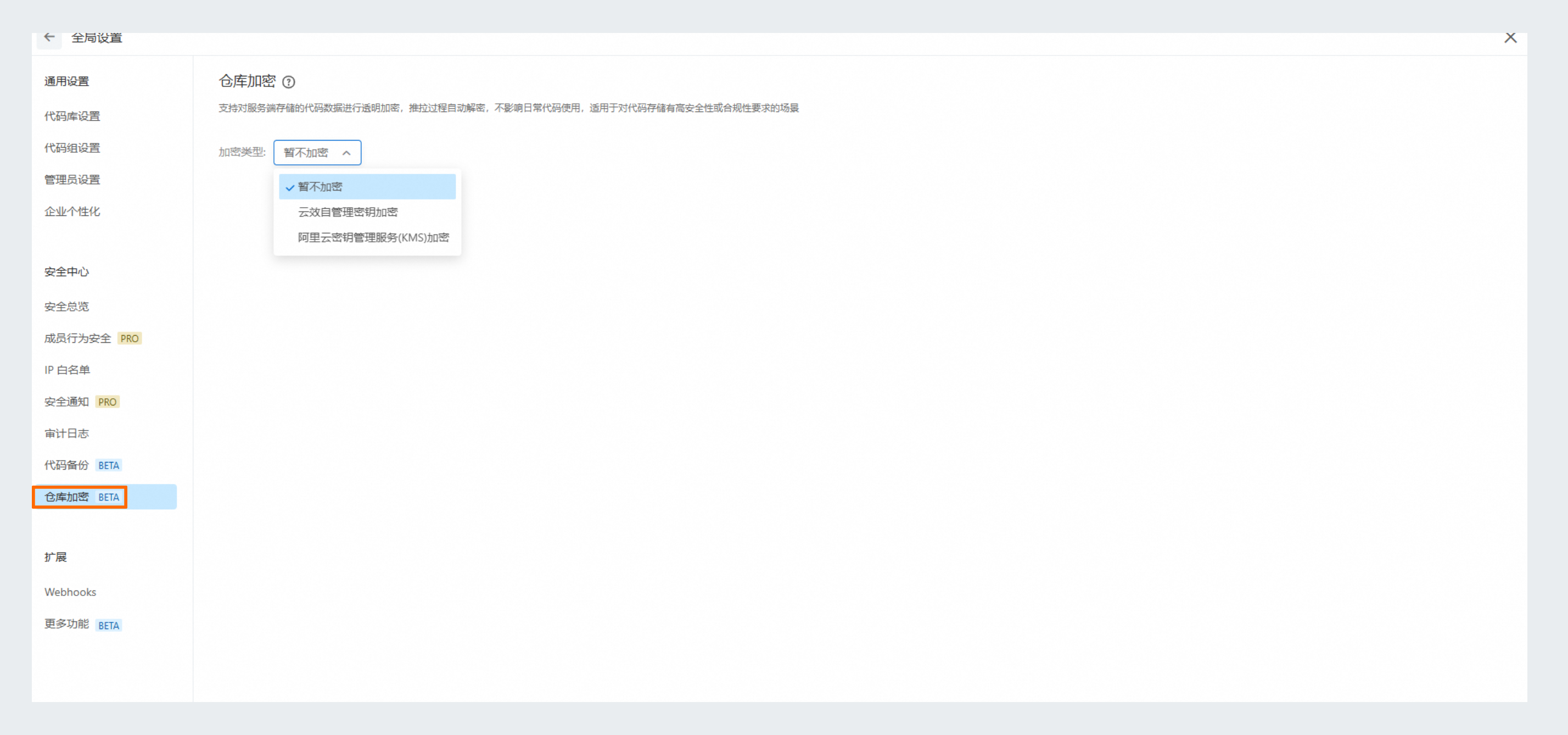1568x735 pixels.
Task: Open 代码组设置 in the sidebar
Action: pyautogui.click(x=72, y=148)
